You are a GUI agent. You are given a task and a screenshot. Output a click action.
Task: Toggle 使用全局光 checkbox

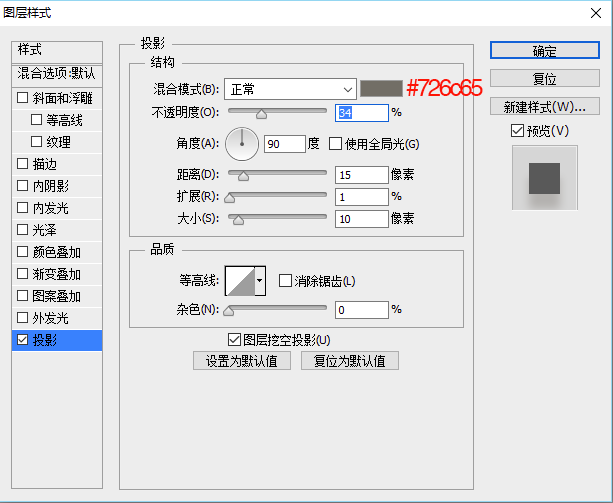[x=335, y=144]
